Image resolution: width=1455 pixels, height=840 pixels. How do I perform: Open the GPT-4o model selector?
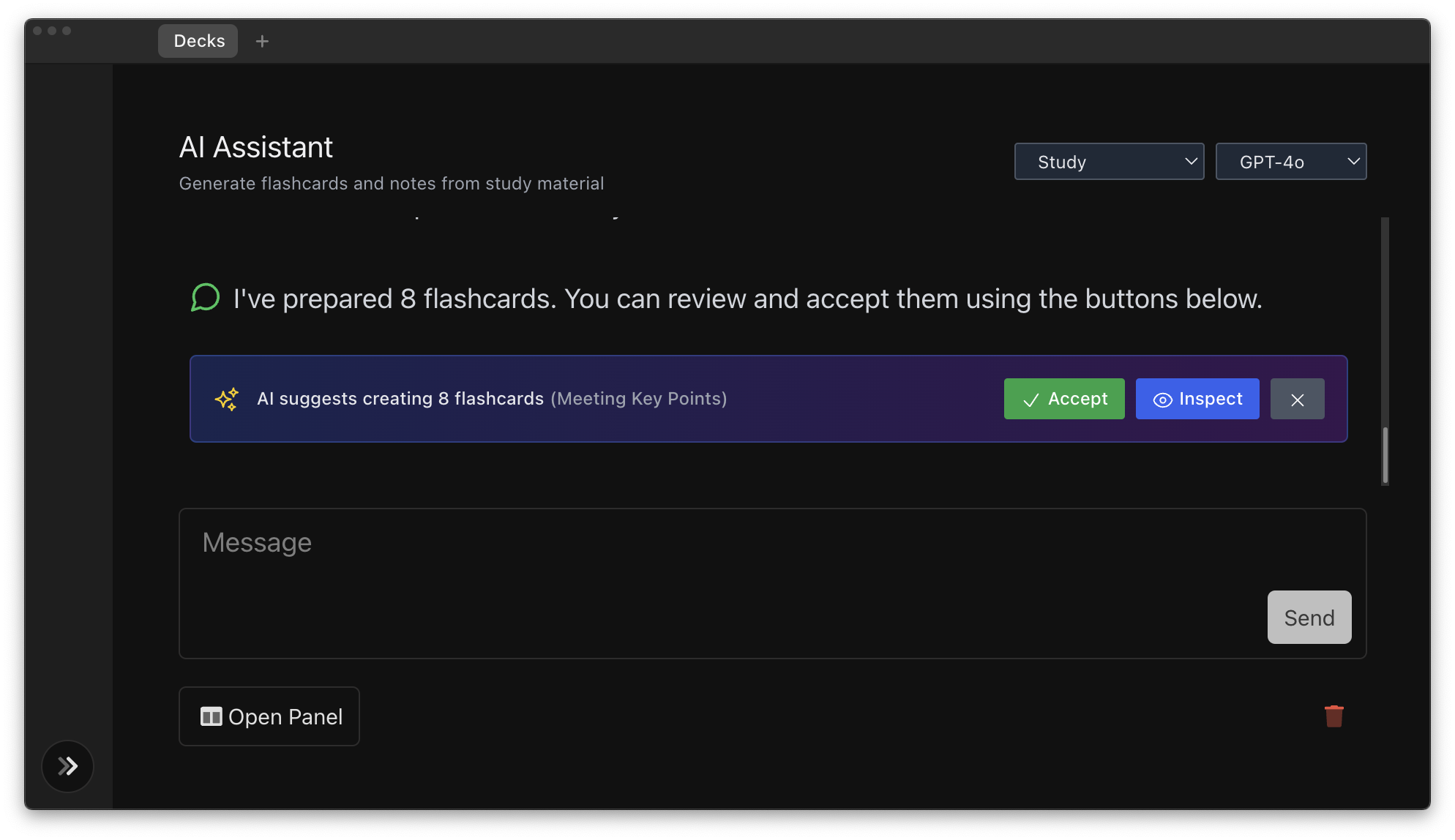(1290, 161)
